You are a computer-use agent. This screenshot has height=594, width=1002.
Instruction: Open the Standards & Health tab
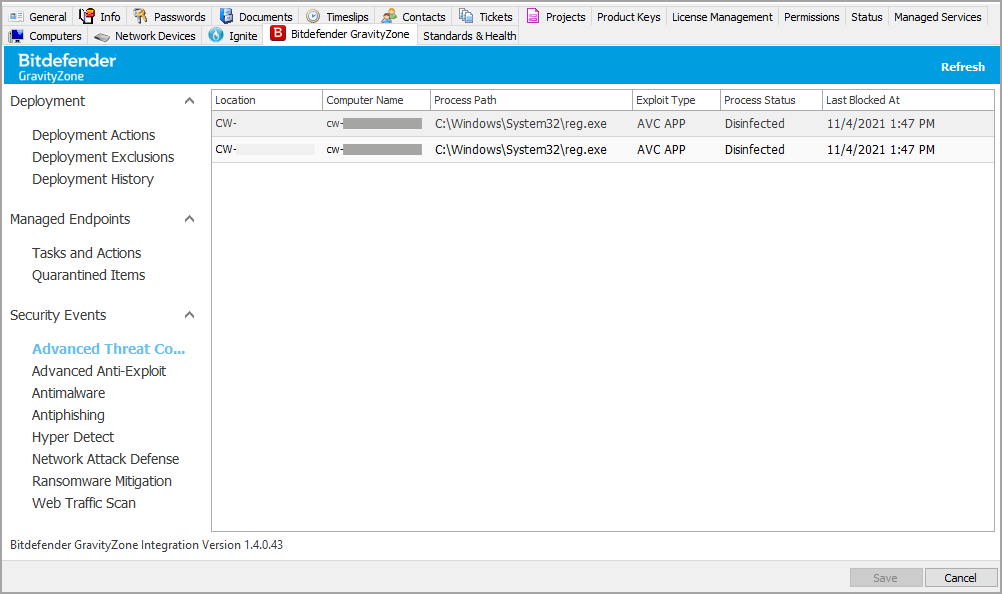click(469, 36)
